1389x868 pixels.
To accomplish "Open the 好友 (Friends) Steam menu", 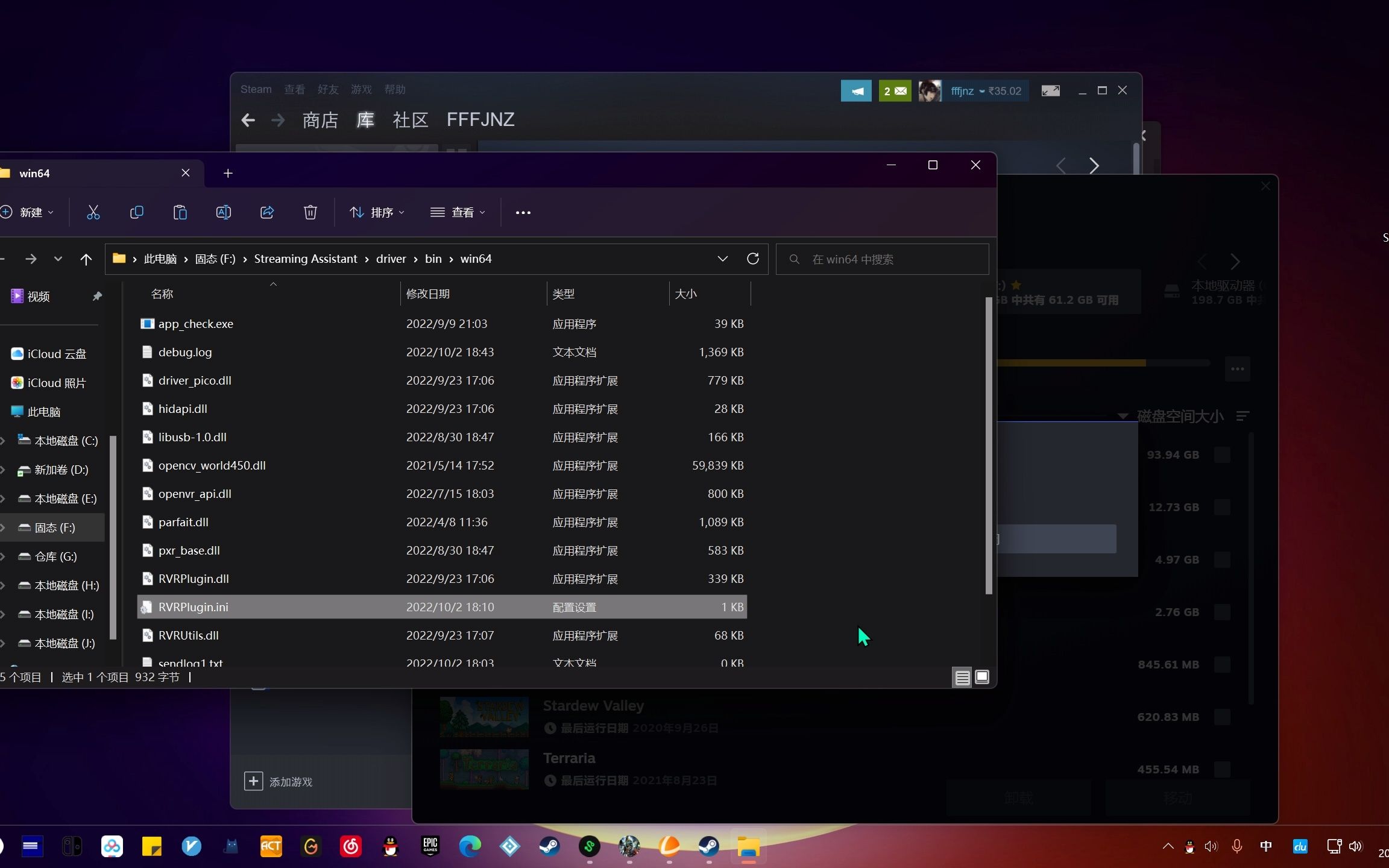I will pyautogui.click(x=328, y=89).
